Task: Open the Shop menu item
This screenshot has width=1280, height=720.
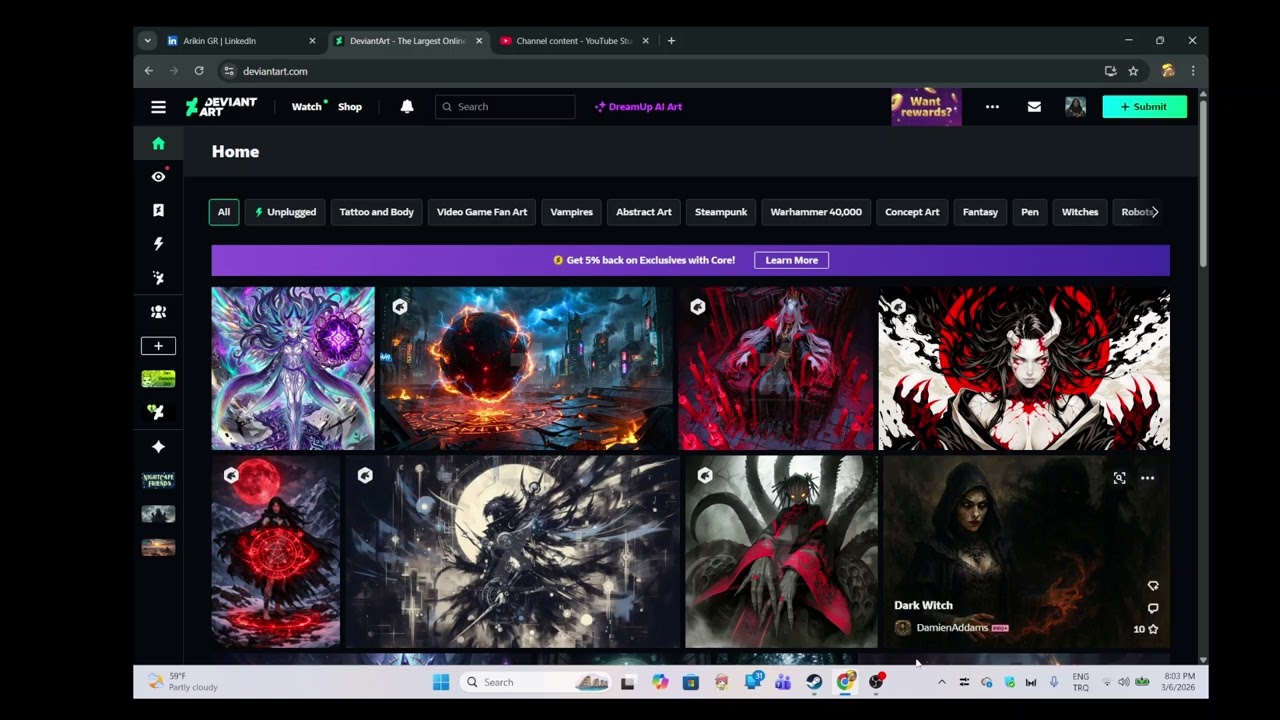Action: (x=350, y=107)
